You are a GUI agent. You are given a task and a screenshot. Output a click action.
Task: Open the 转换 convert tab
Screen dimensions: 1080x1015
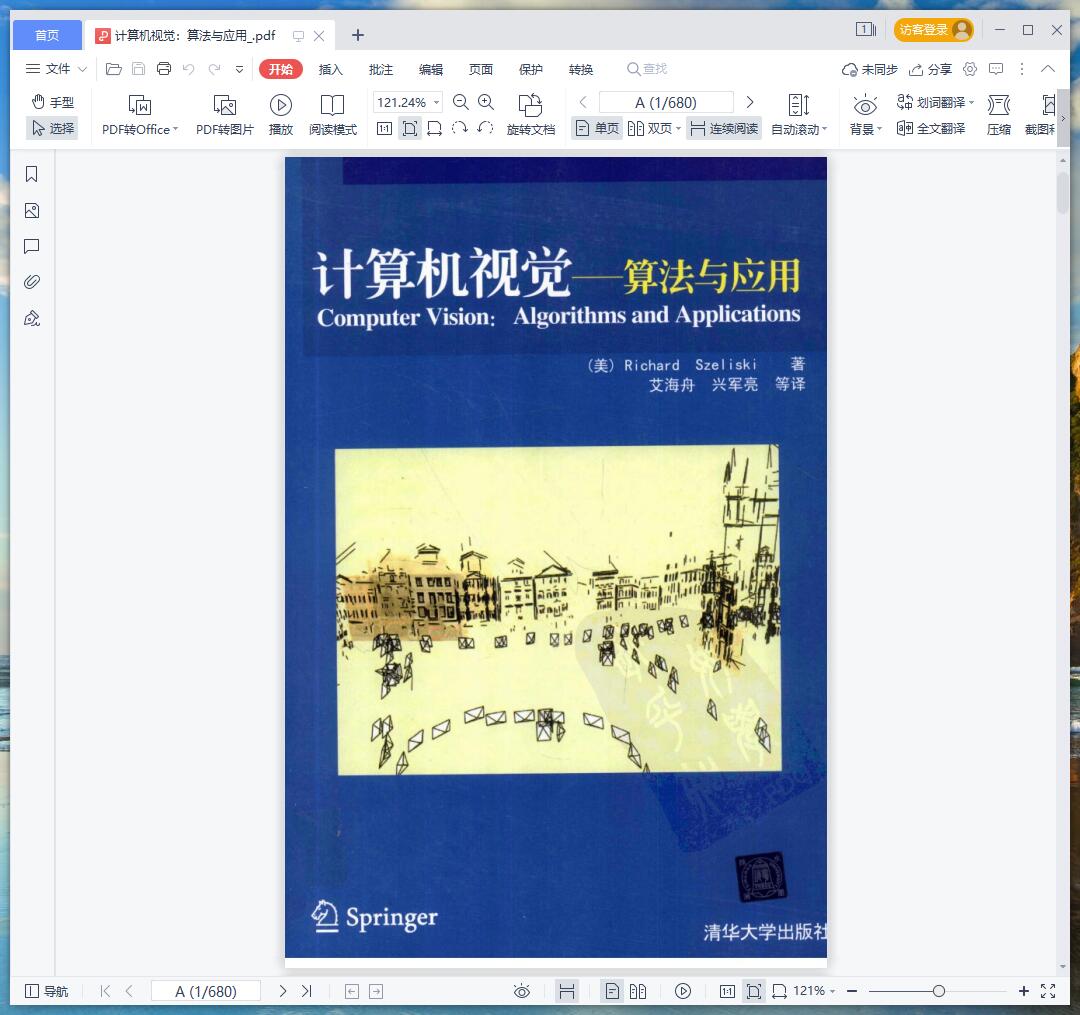[581, 69]
